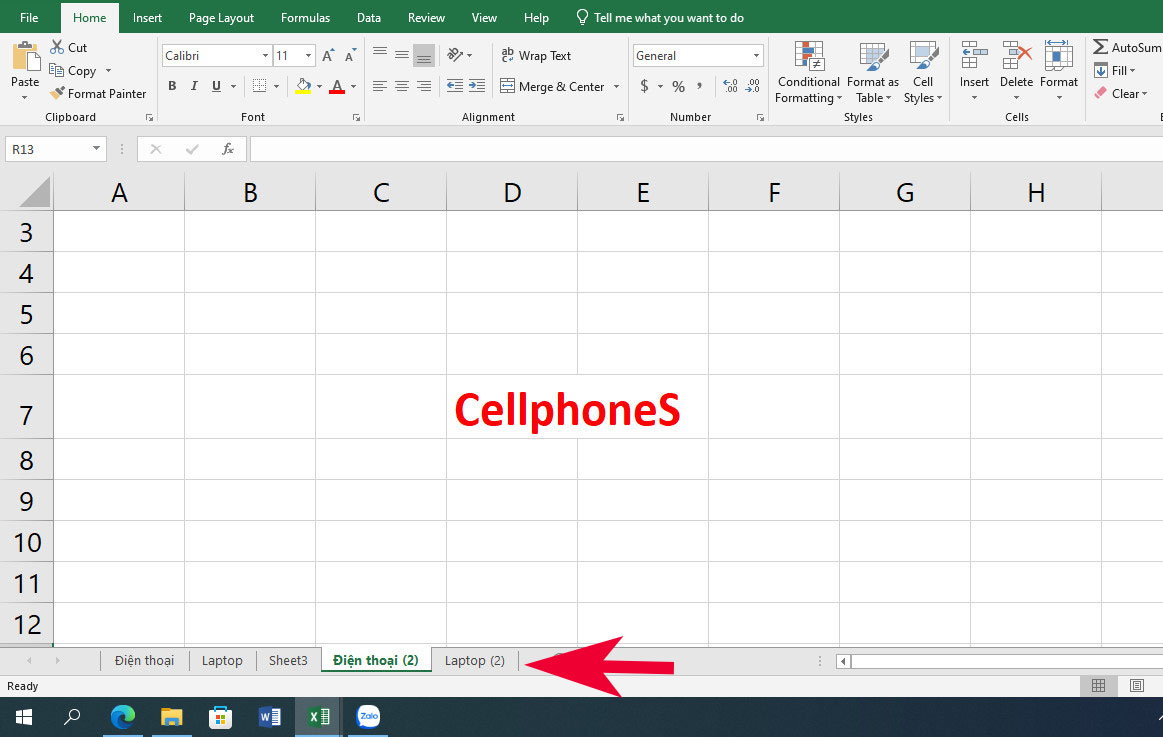Switch to the Laptop (2) sheet tab
This screenshot has width=1163, height=737.
(x=474, y=661)
